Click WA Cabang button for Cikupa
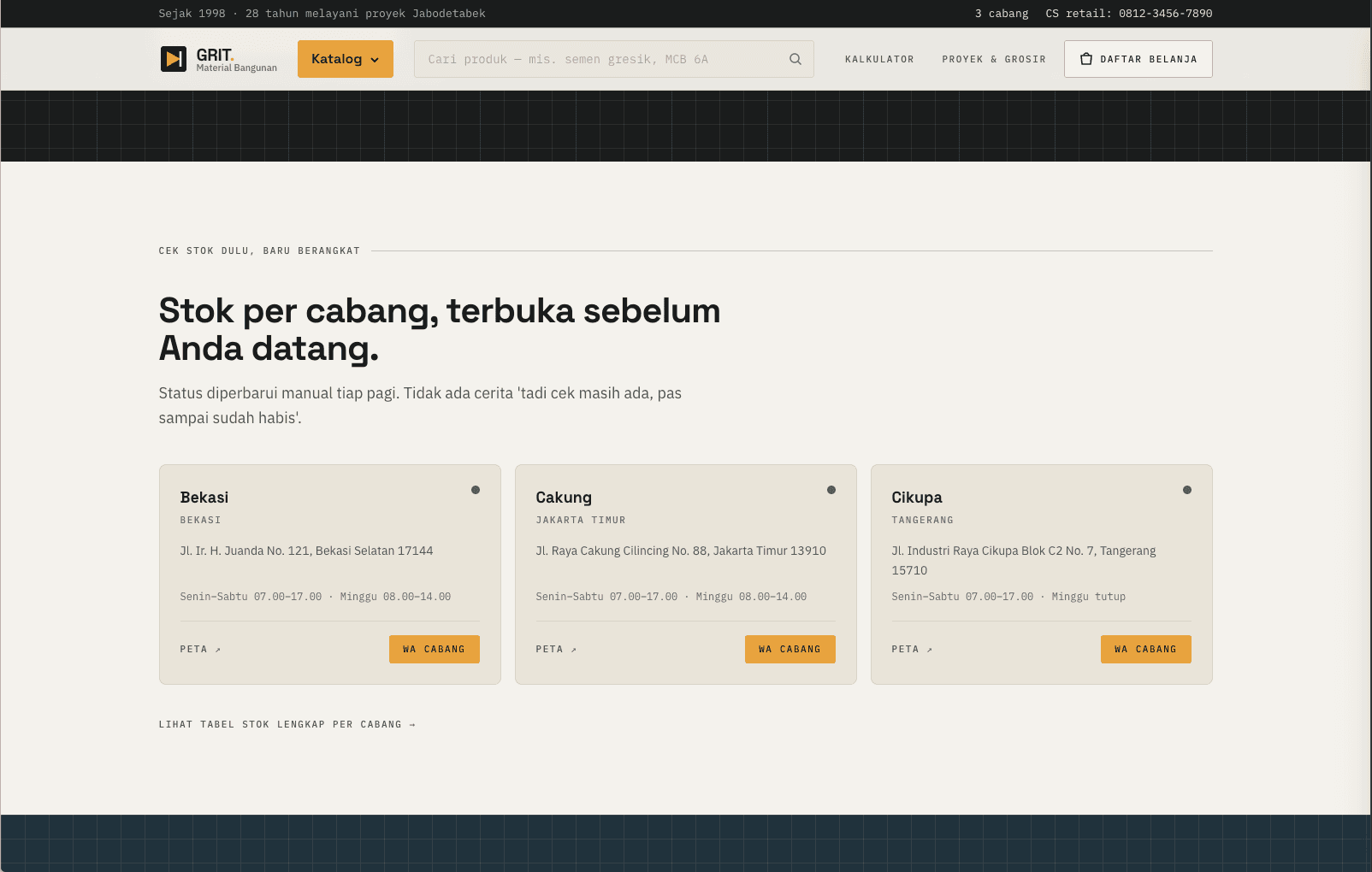The image size is (1372, 872). click(1146, 649)
